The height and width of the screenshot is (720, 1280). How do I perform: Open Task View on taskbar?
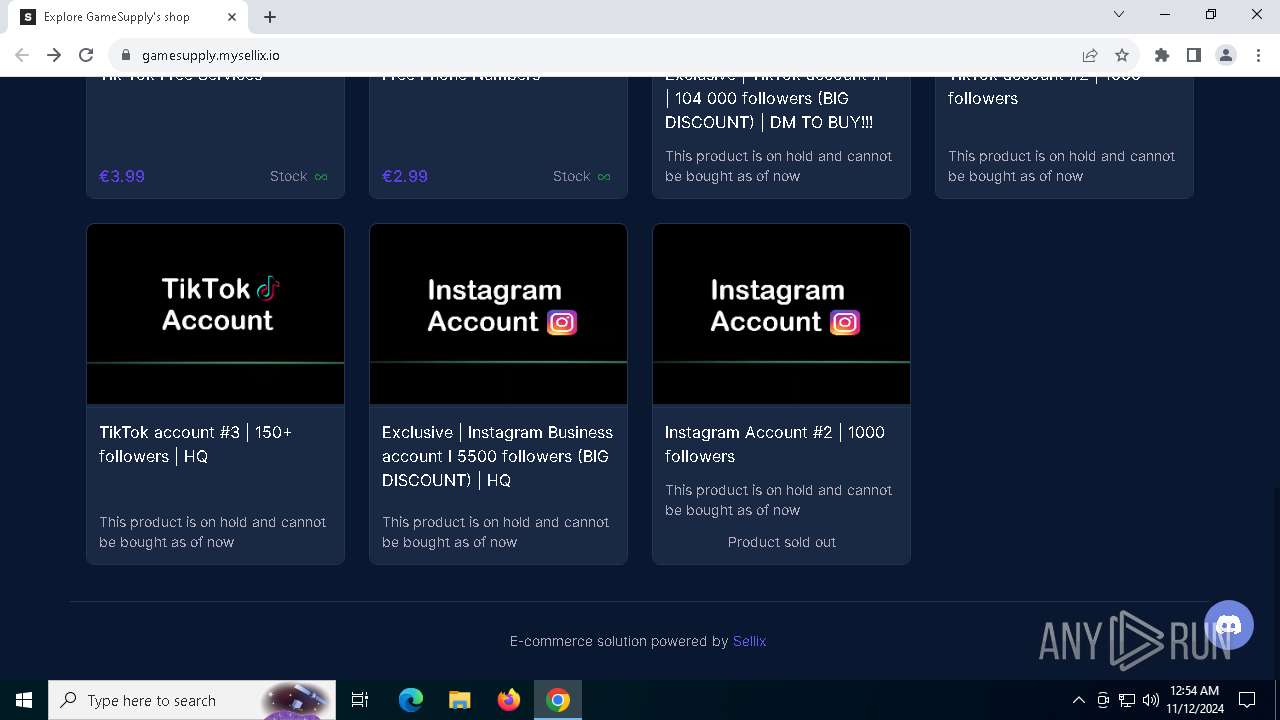(360, 700)
